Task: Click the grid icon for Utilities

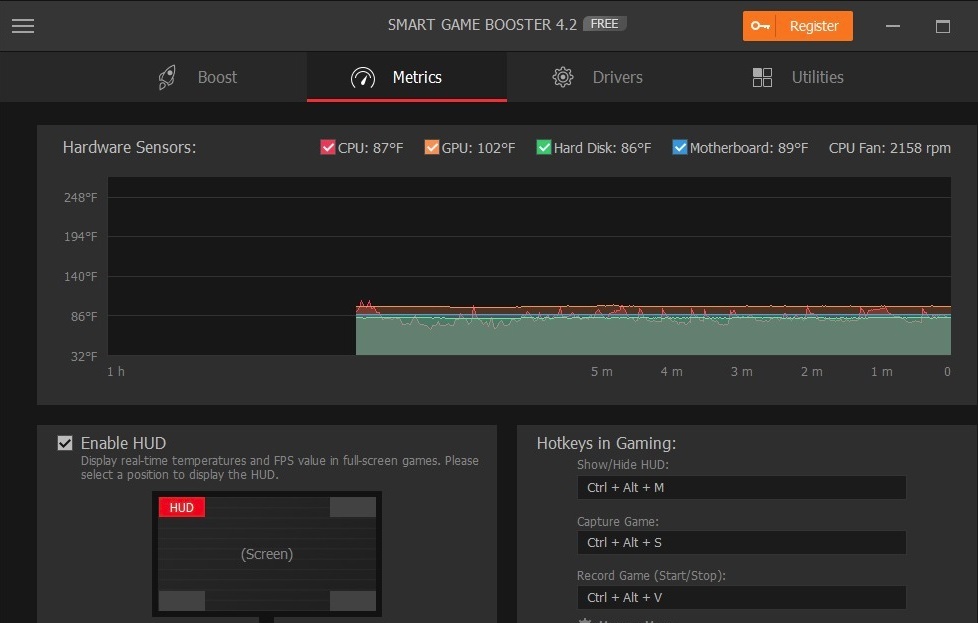Action: pyautogui.click(x=762, y=78)
